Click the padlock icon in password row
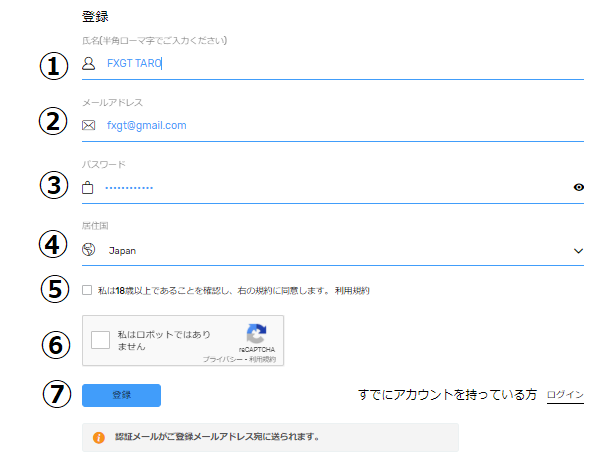Image resolution: width=614 pixels, height=476 pixels. point(88,187)
